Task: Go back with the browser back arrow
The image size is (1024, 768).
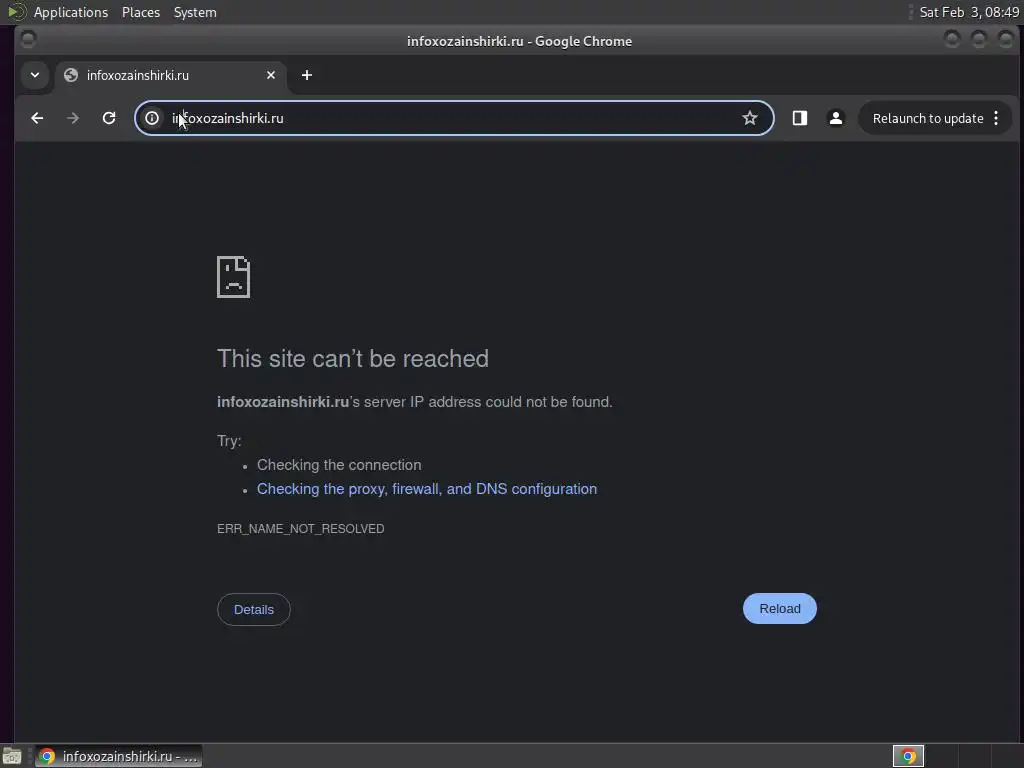Action: [x=37, y=118]
